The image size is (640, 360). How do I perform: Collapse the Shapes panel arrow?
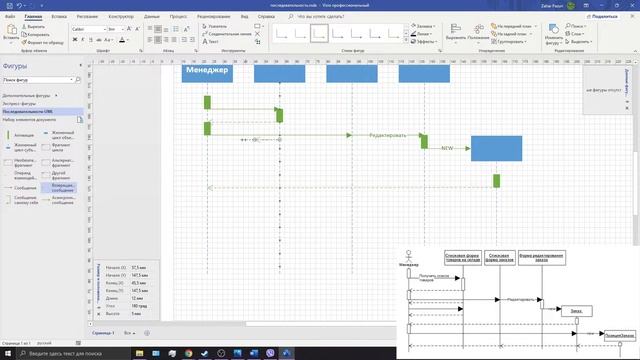click(80, 65)
